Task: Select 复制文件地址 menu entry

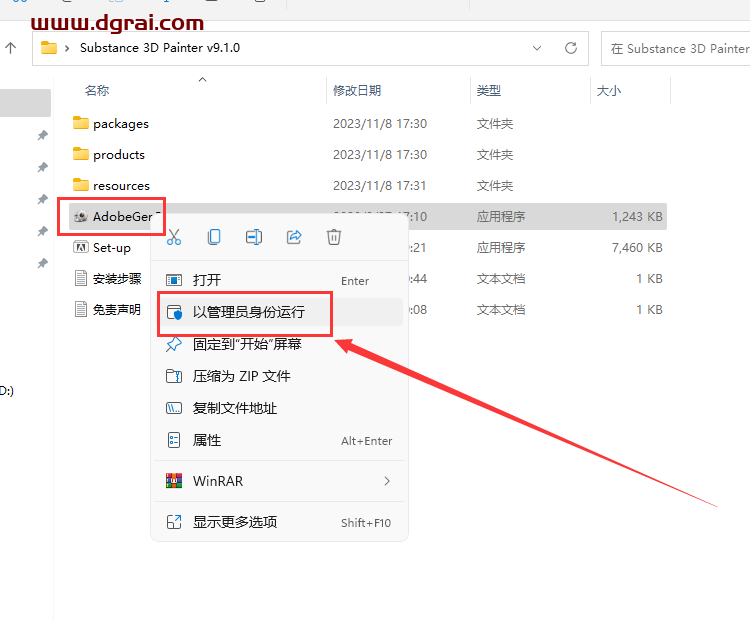Action: pyautogui.click(x=279, y=408)
